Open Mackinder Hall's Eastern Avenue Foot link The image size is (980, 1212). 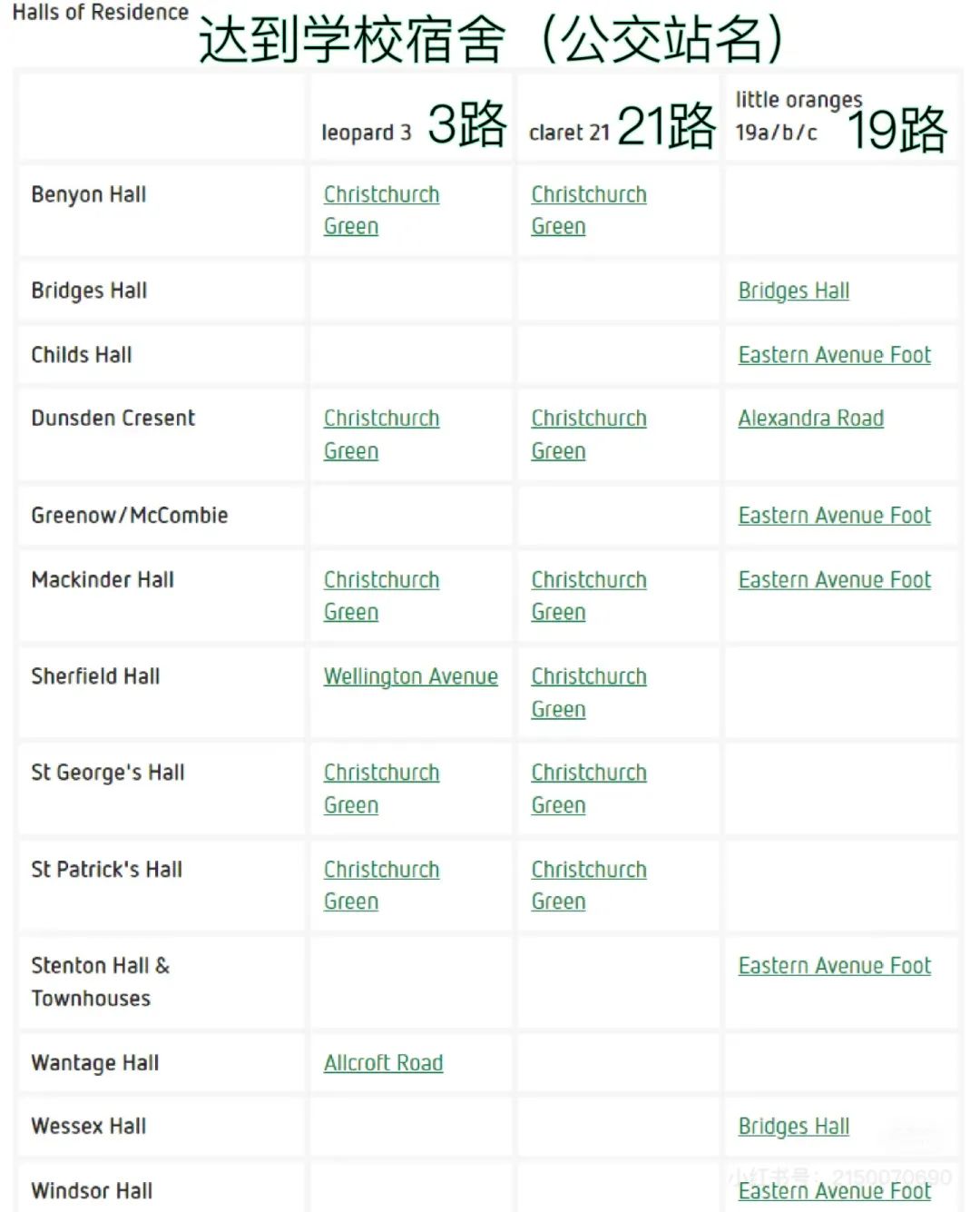pos(834,580)
